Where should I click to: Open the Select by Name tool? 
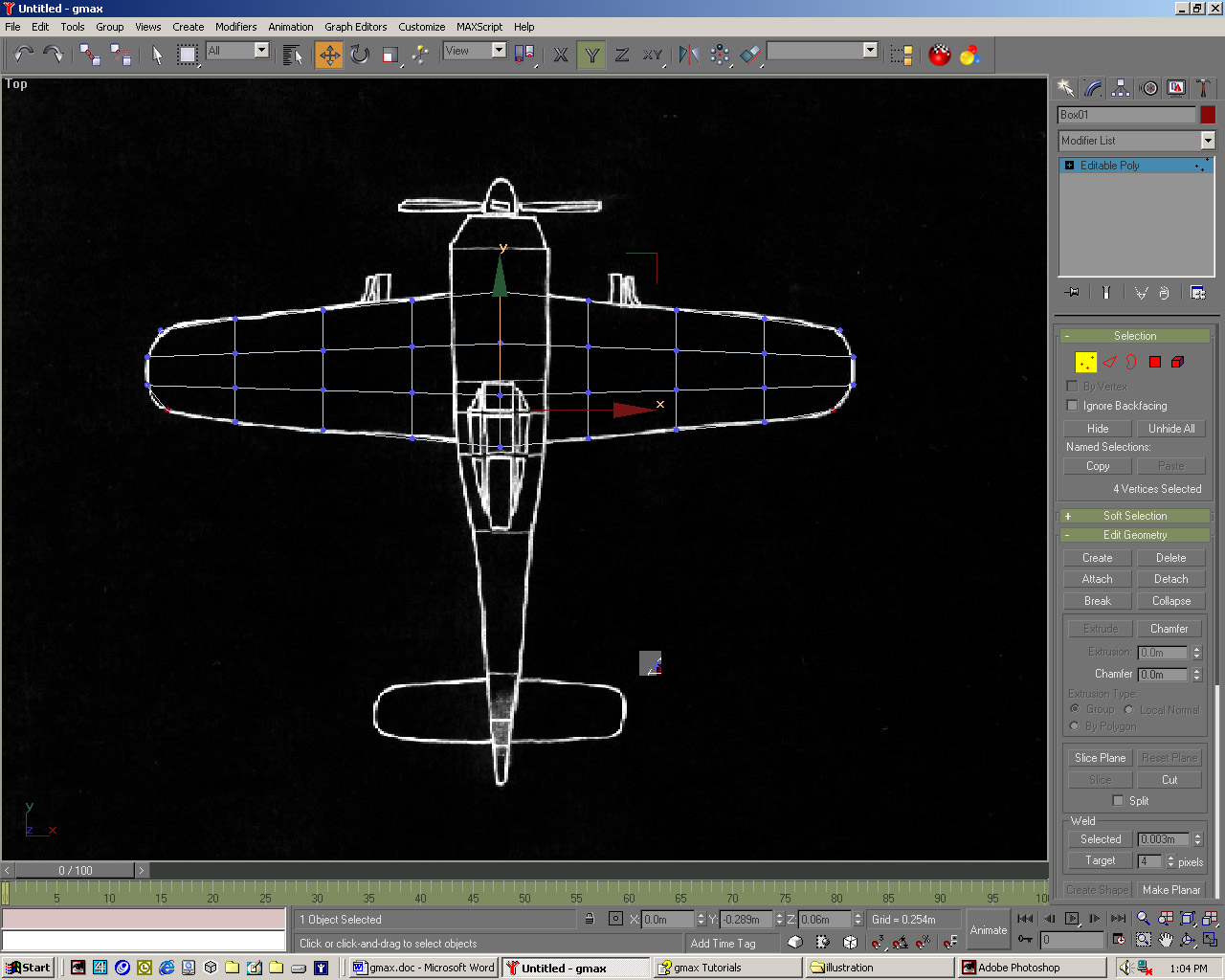(293, 56)
